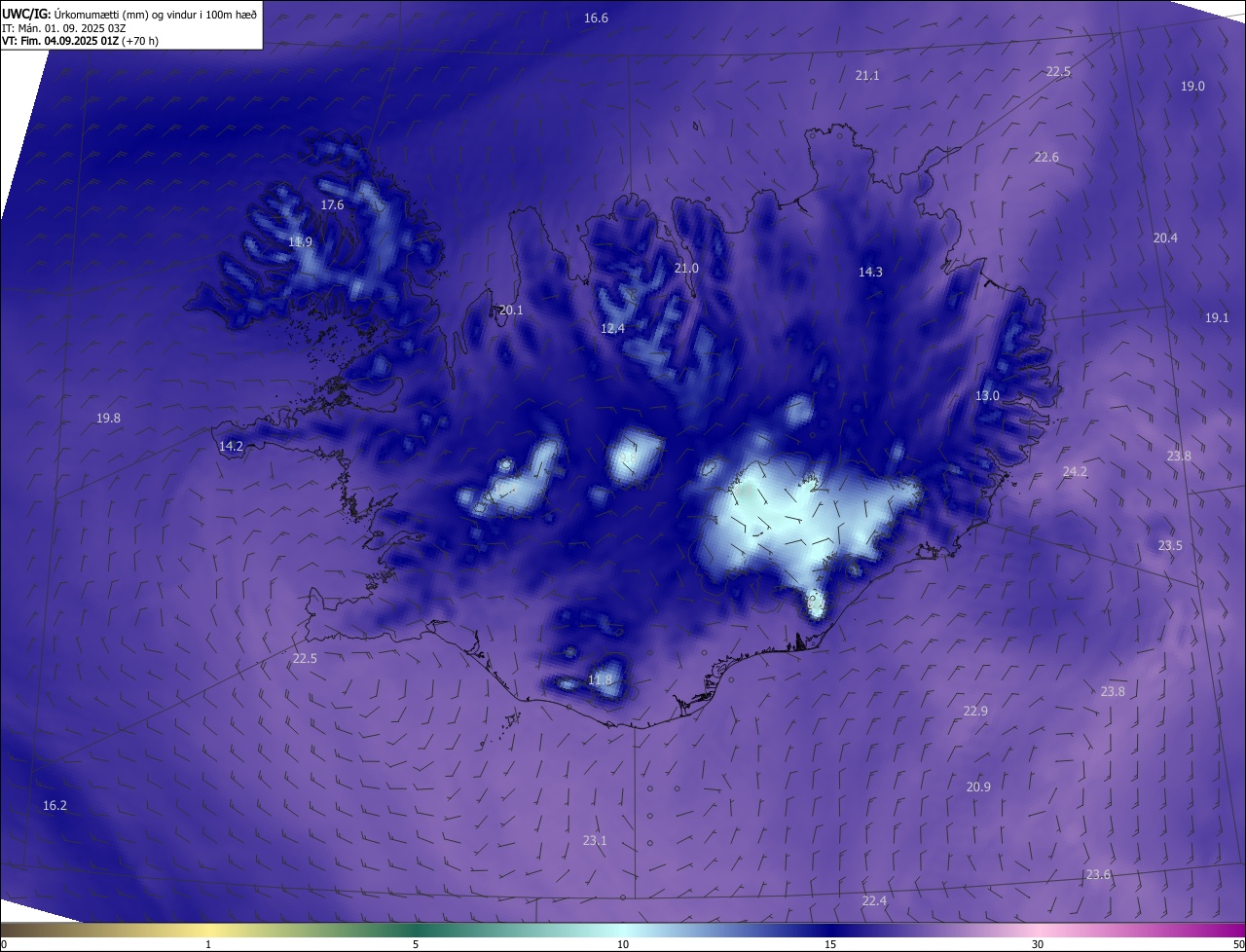The image size is (1246, 952).
Task: Click the title text 'Úrkomumætti (mm) og vindur í 100m hæð'
Action: pos(156,15)
